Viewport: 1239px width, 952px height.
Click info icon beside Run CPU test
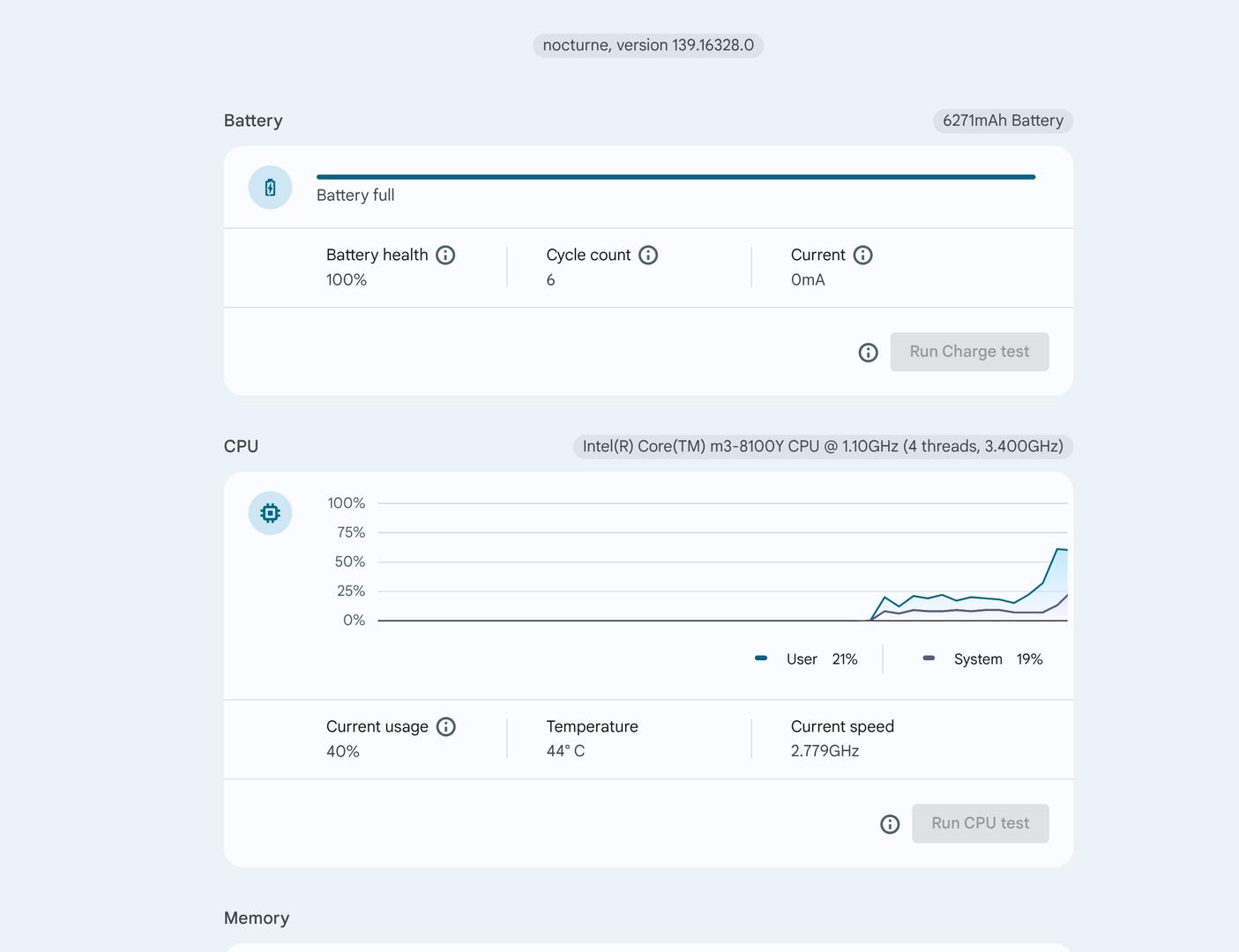click(x=890, y=824)
